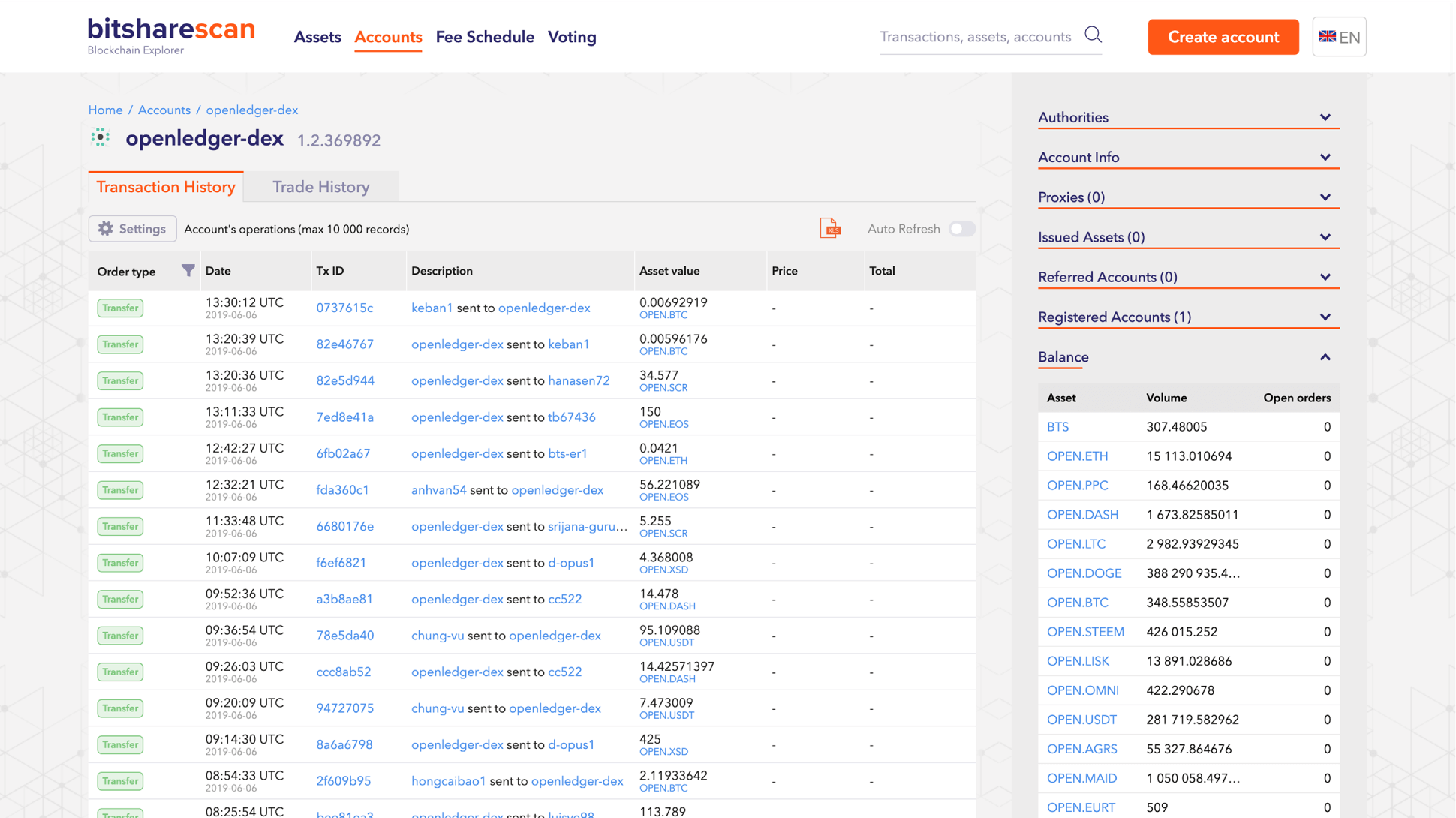Enable the Auto Refresh switch
Screen dimensions: 1456x818
point(961,229)
